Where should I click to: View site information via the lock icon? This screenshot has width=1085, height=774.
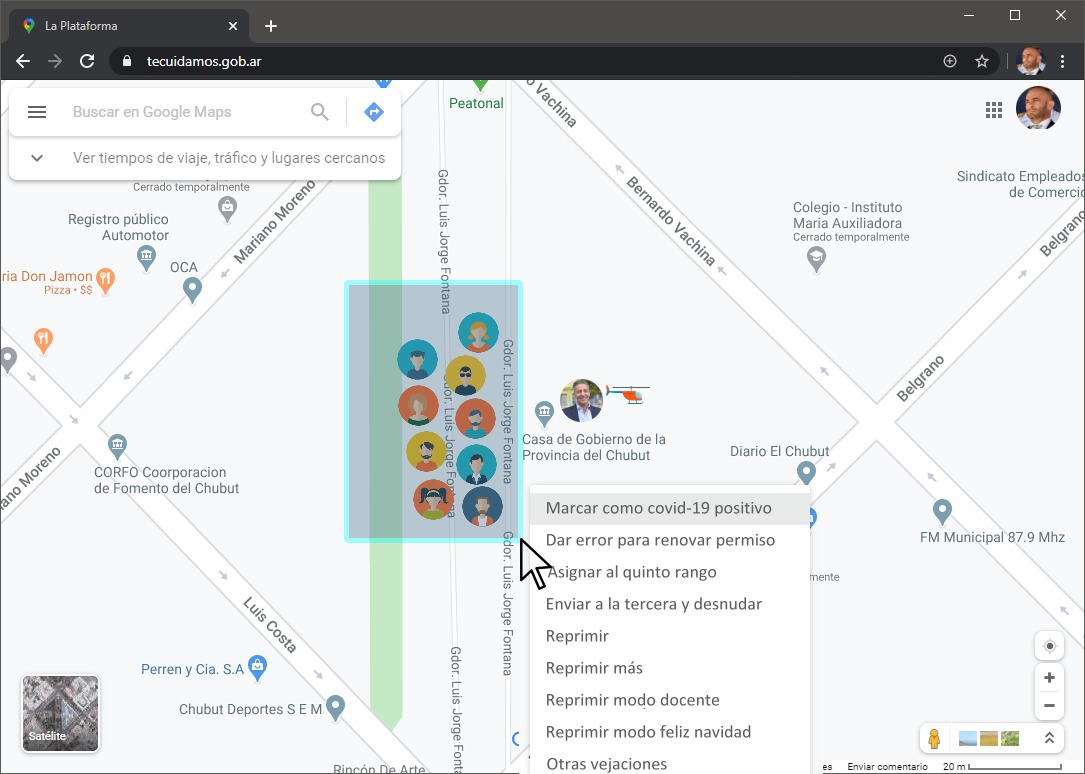tap(127, 62)
